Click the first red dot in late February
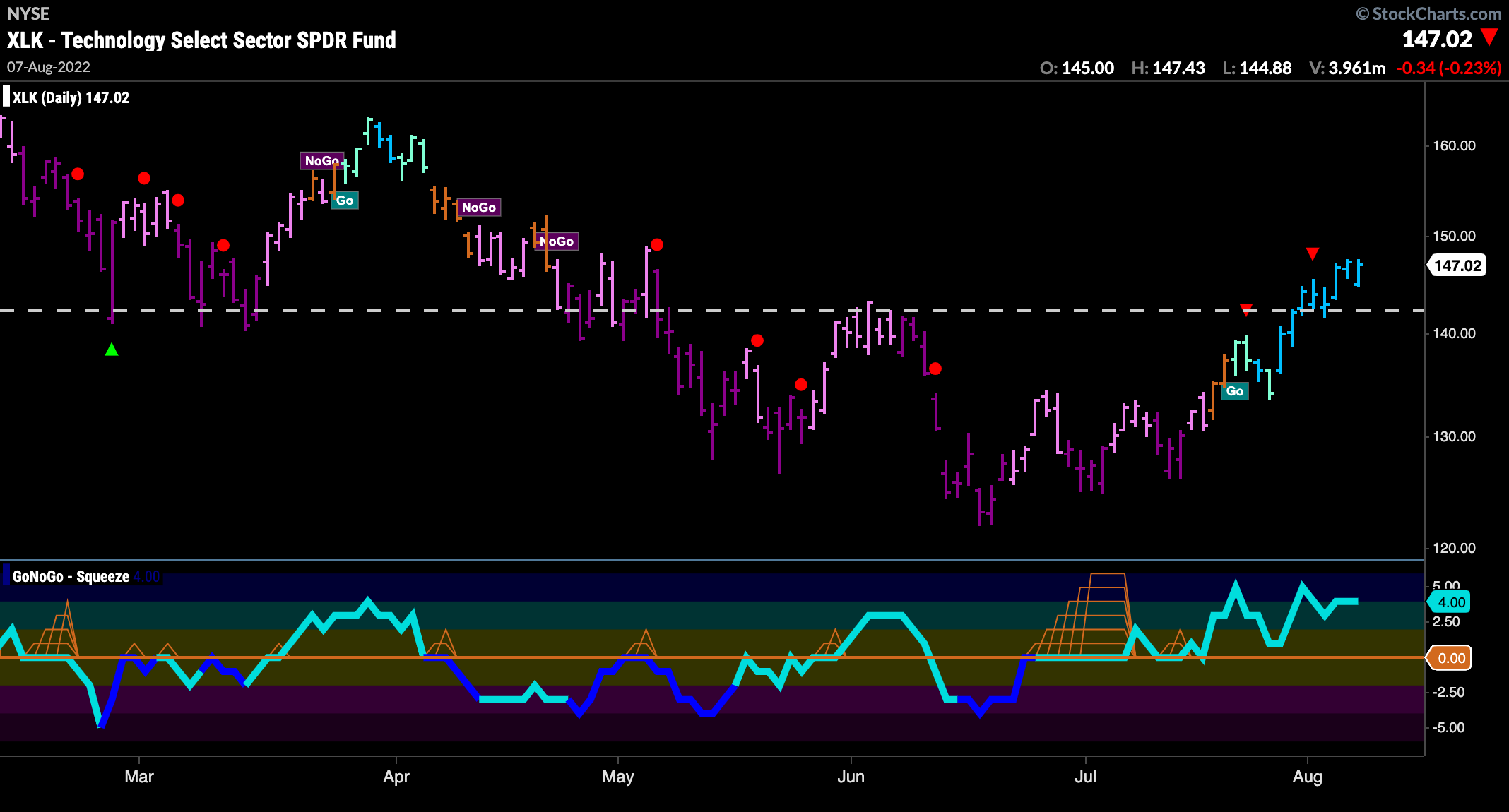1509x812 pixels. coord(78,174)
